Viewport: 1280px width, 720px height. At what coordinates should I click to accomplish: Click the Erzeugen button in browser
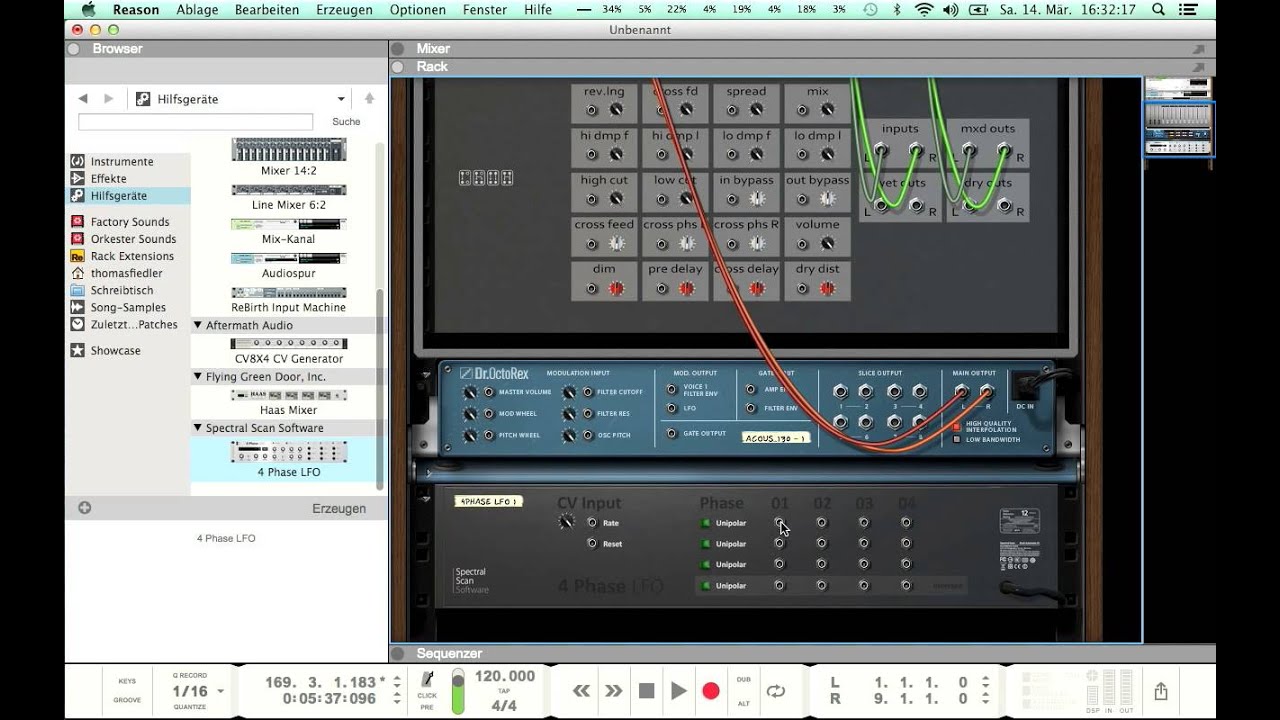[339, 508]
